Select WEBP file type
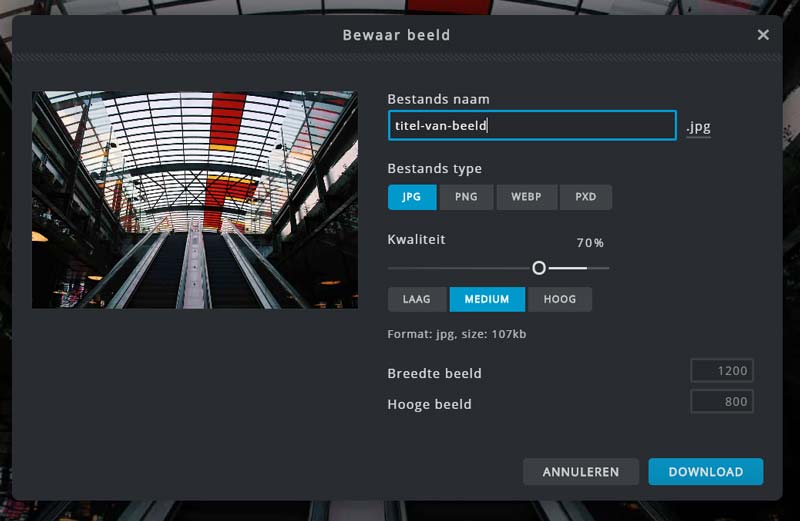The width and height of the screenshot is (800, 521). pos(526,197)
